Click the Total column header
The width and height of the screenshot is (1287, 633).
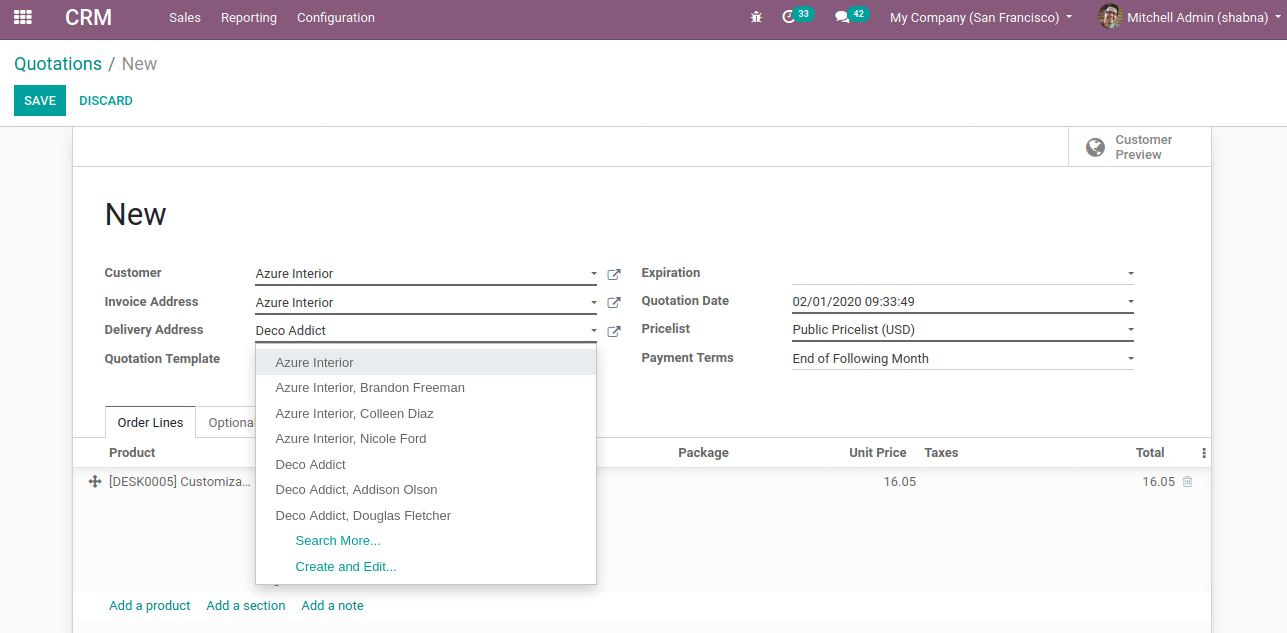tap(1150, 453)
